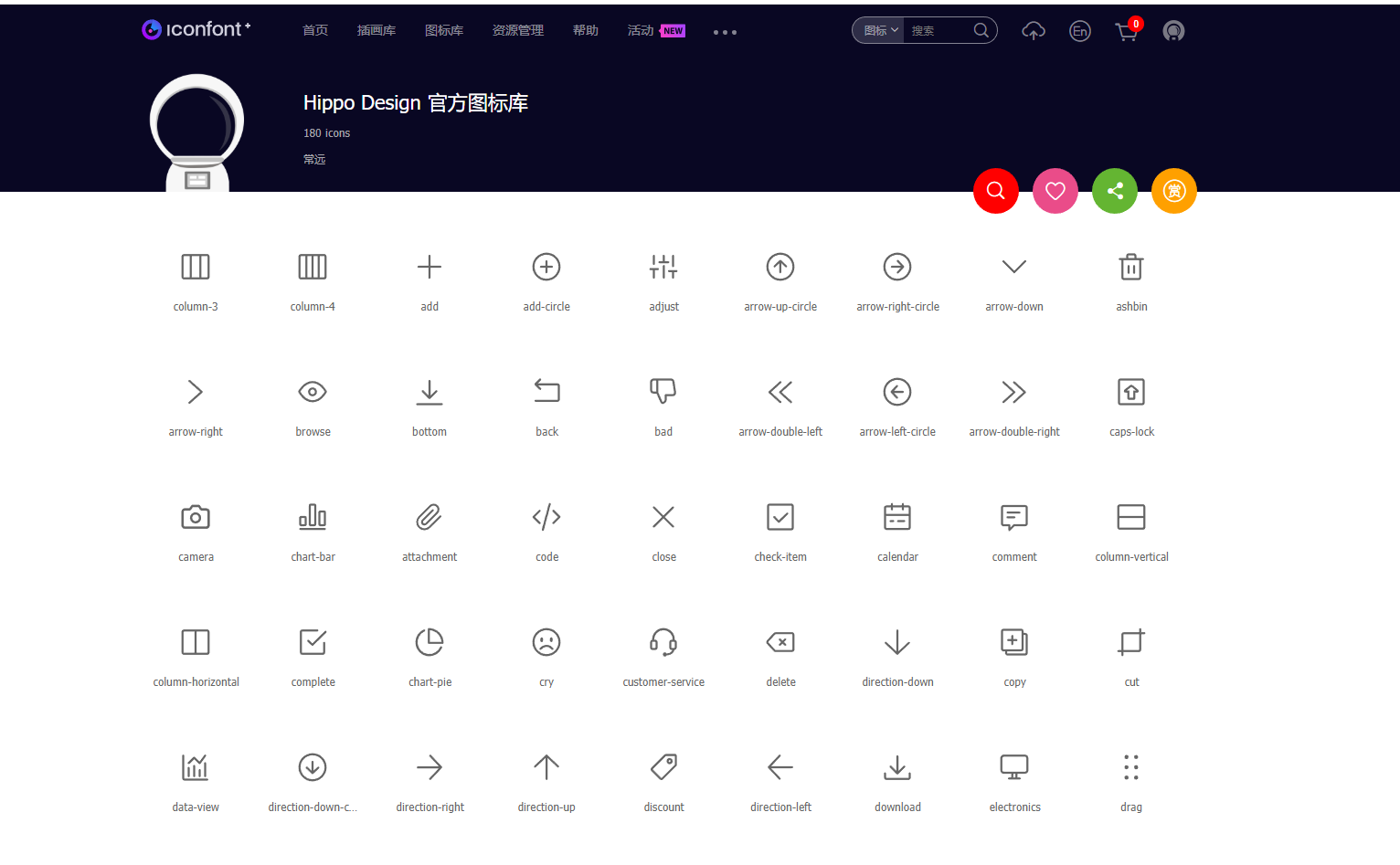Select the direction-down-circle icon

313,767
